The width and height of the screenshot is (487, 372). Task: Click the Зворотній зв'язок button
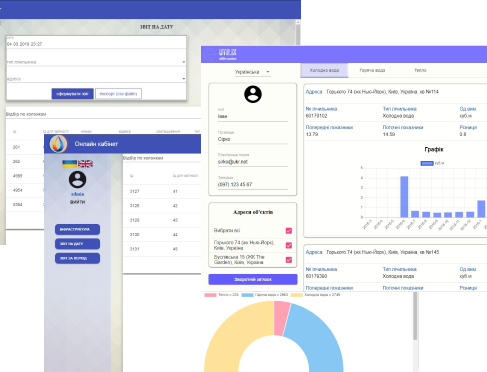coord(253,279)
